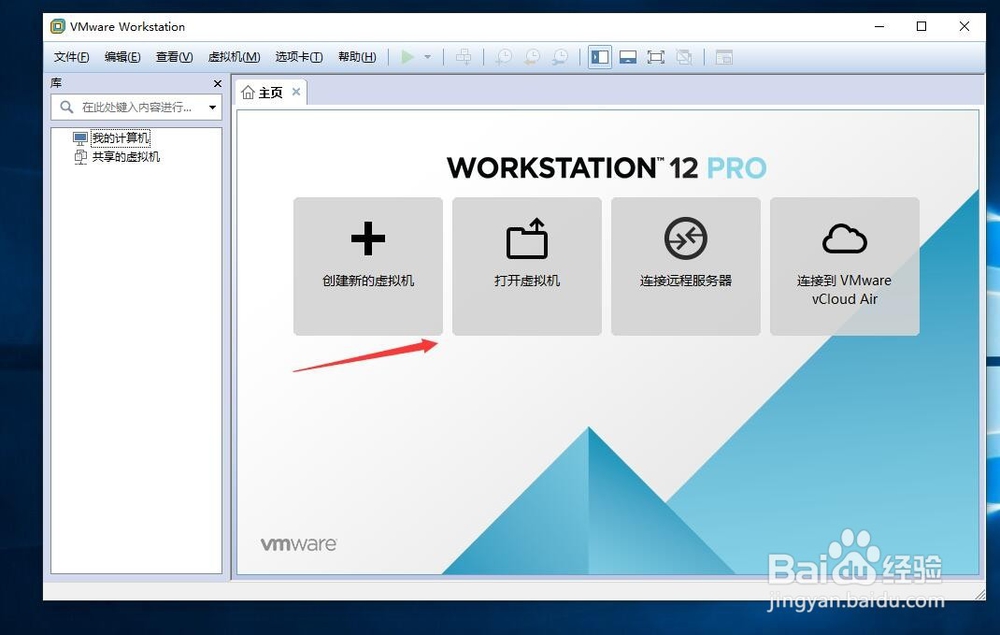The height and width of the screenshot is (635, 1000).
Task: Close the 库 library panel
Action: point(217,84)
